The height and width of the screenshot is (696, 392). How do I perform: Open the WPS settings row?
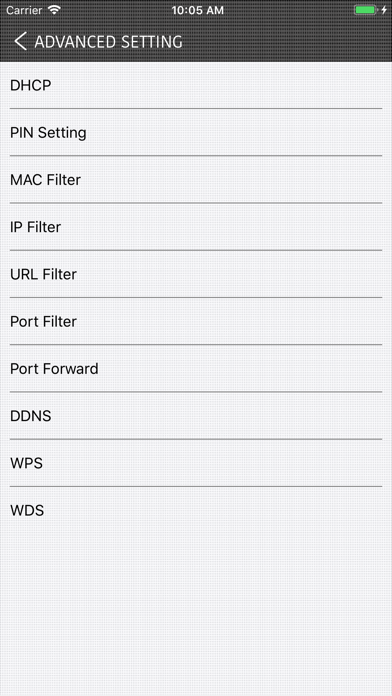tap(196, 463)
